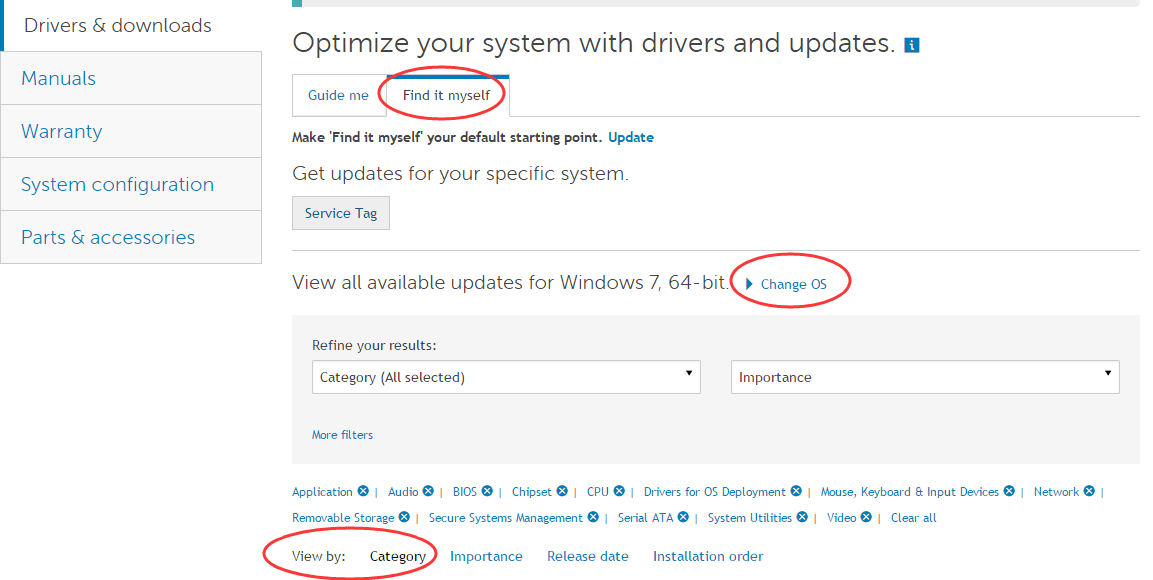Remove the Serial ATA filter tag
The height and width of the screenshot is (580, 1153).
pos(683,517)
